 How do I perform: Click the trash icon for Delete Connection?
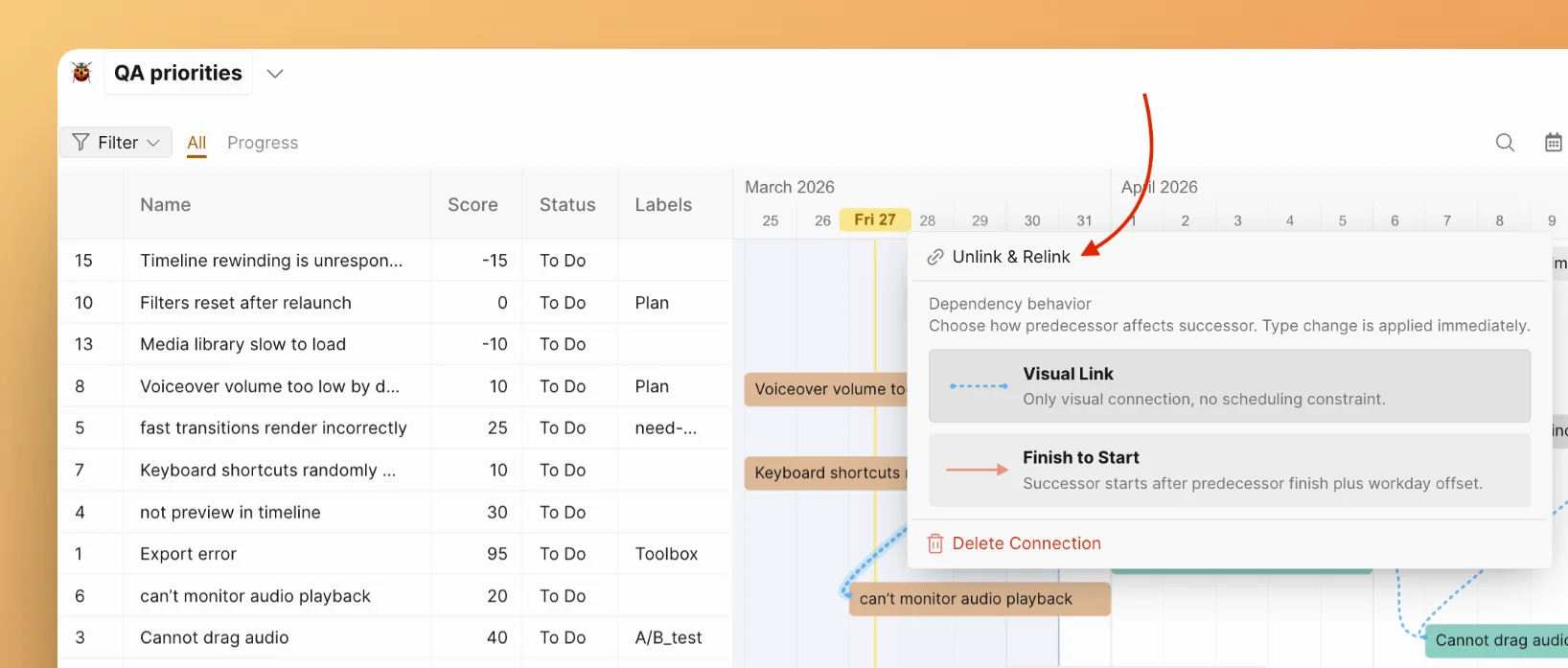935,543
